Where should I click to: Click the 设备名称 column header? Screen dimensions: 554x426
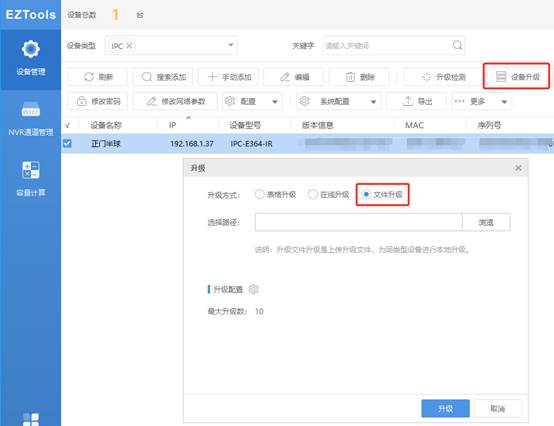(106, 125)
